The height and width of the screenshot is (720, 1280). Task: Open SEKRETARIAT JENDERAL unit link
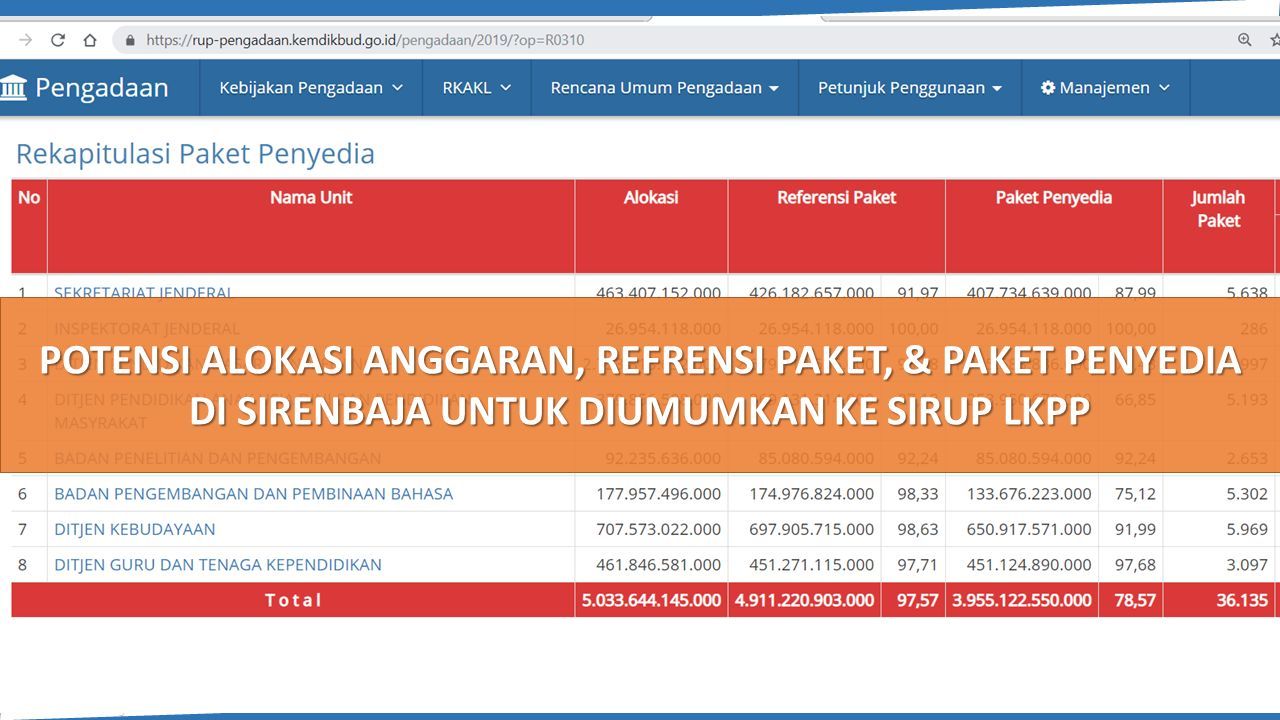click(143, 293)
